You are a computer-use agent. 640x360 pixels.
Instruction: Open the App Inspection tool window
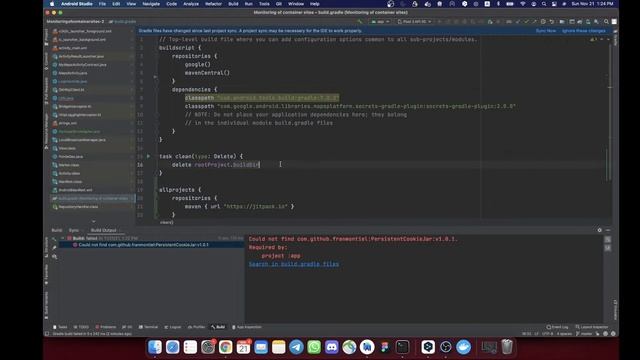tap(247, 327)
